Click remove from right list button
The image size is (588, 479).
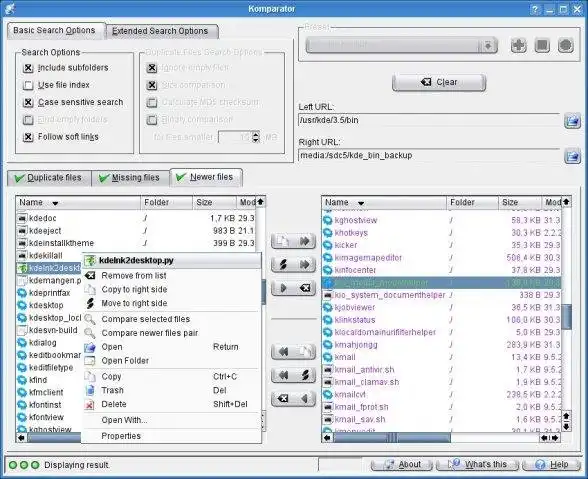293,398
